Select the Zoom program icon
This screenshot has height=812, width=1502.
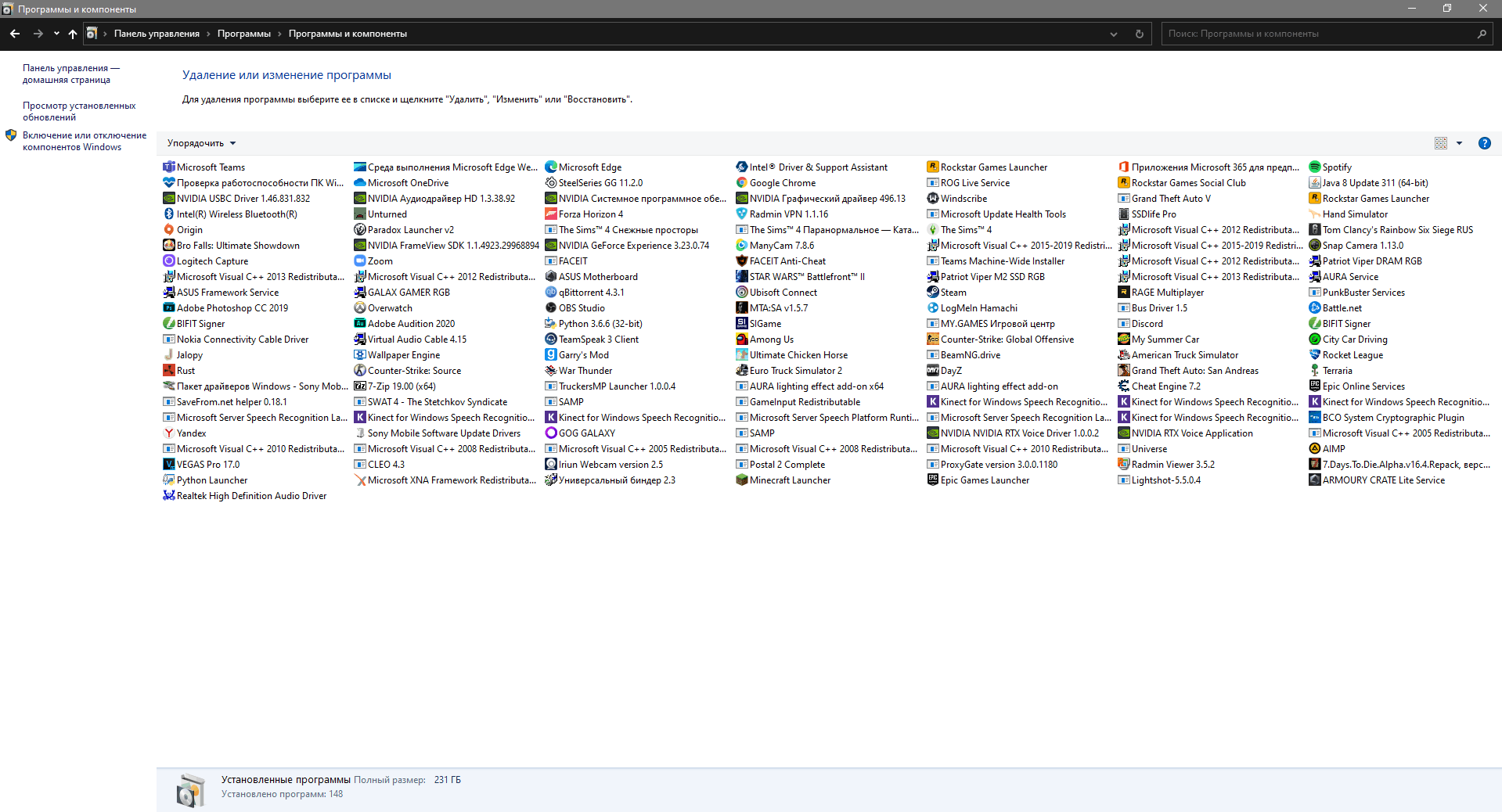point(360,260)
